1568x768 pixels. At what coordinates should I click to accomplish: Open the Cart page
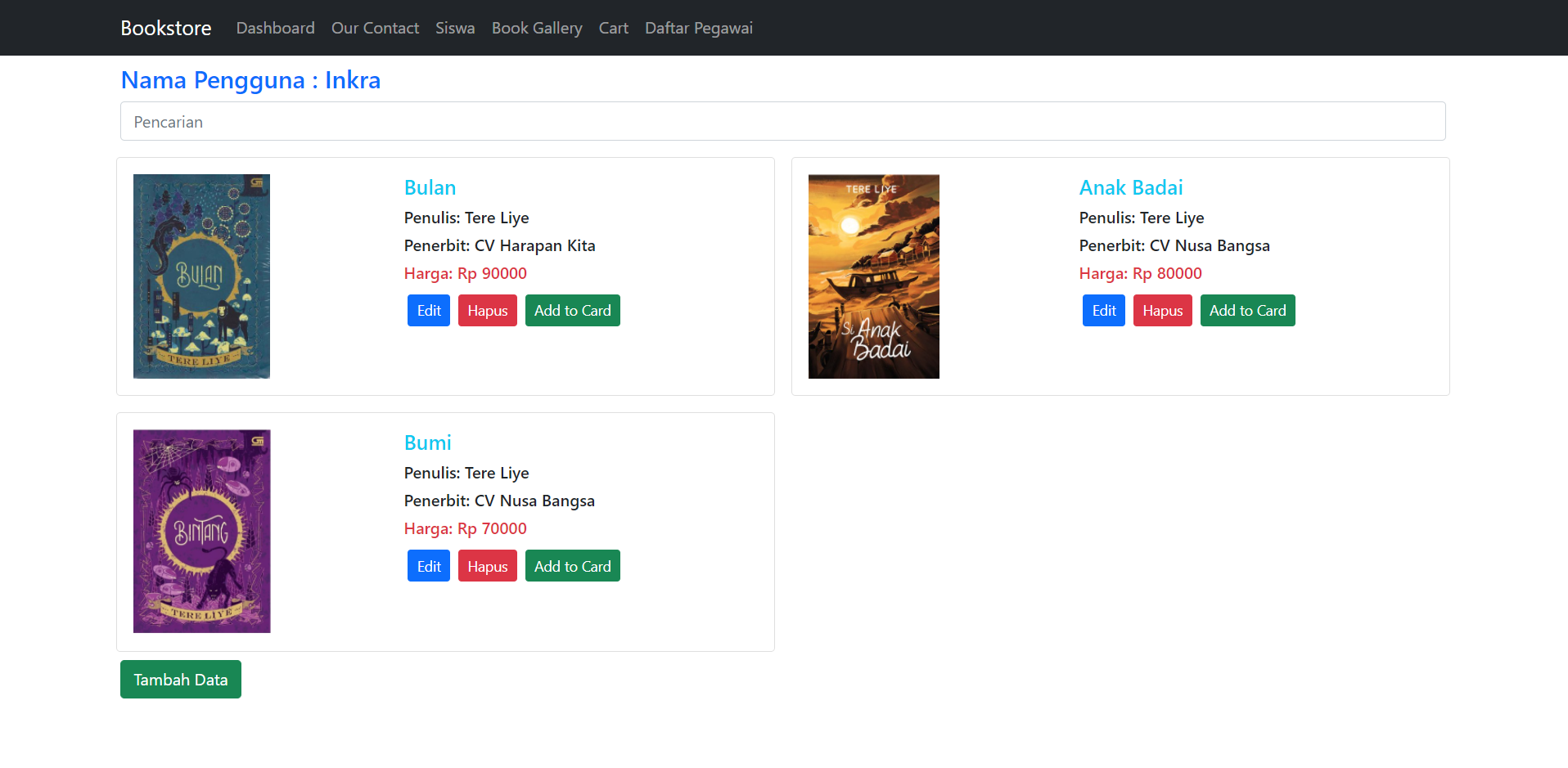613,27
